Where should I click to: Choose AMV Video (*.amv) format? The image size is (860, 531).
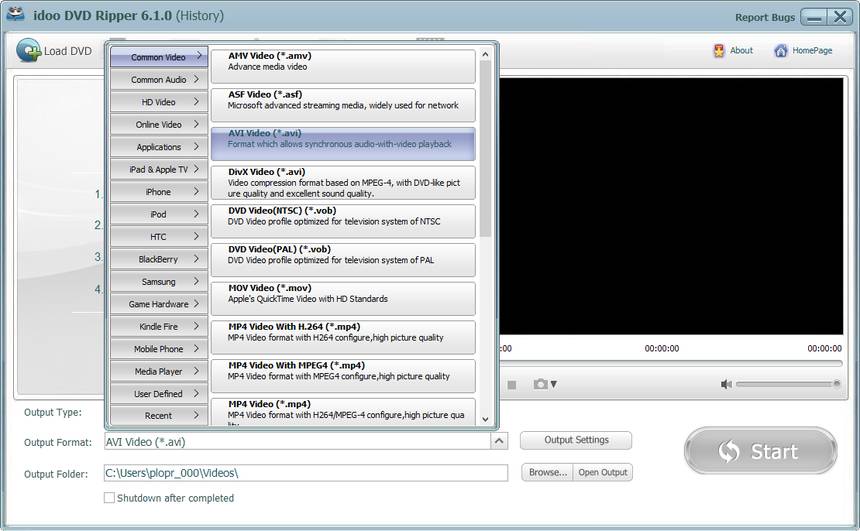pyautogui.click(x=343, y=66)
